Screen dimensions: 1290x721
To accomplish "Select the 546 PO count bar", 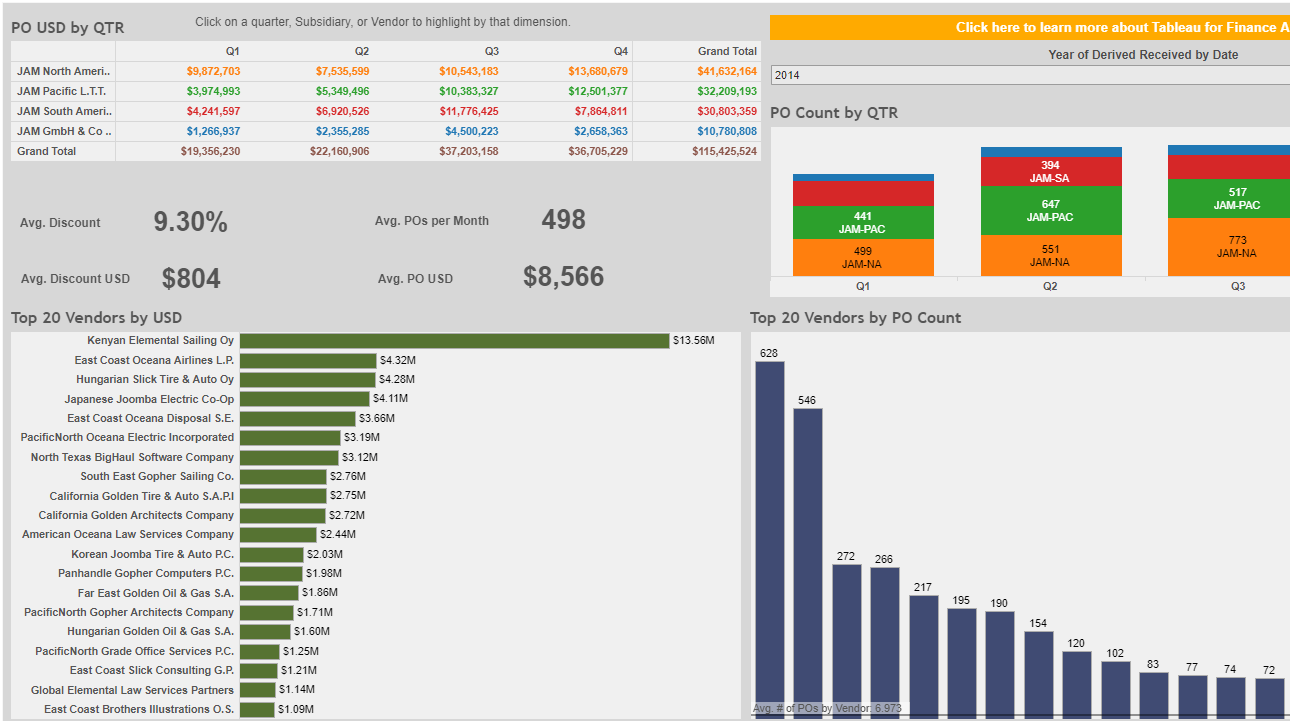I will [808, 560].
